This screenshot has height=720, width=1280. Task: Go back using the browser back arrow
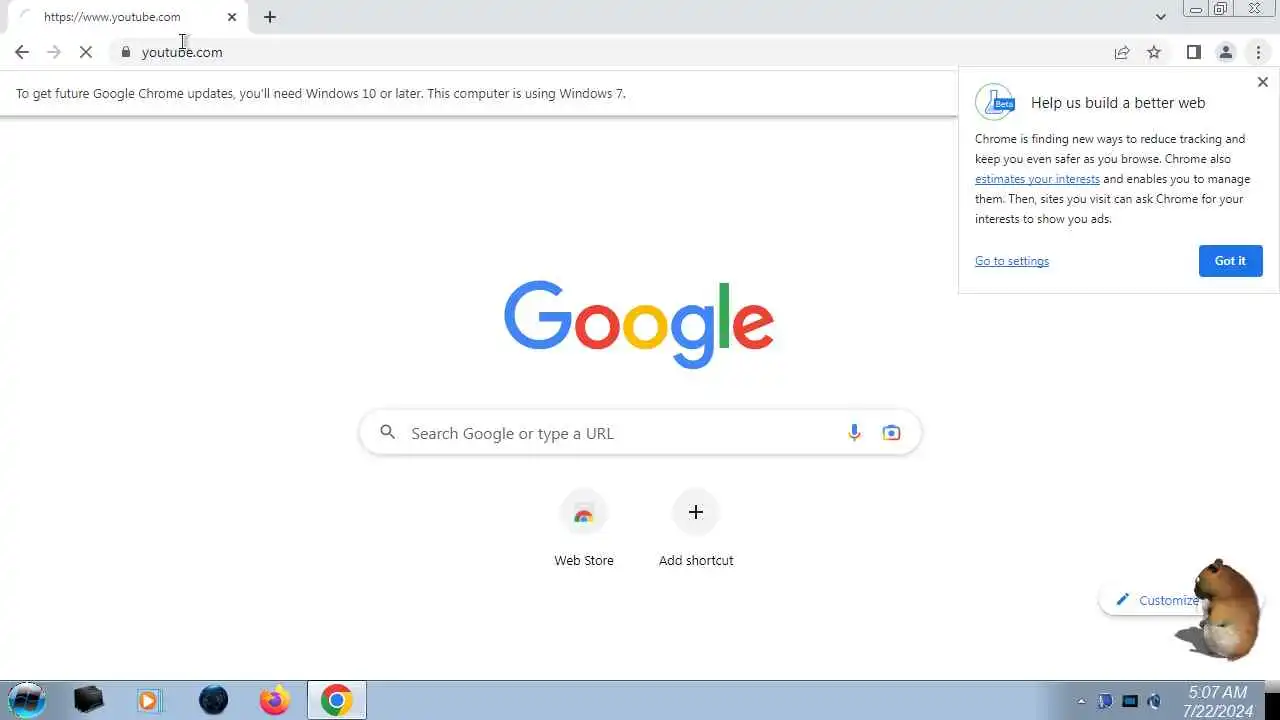[x=22, y=52]
